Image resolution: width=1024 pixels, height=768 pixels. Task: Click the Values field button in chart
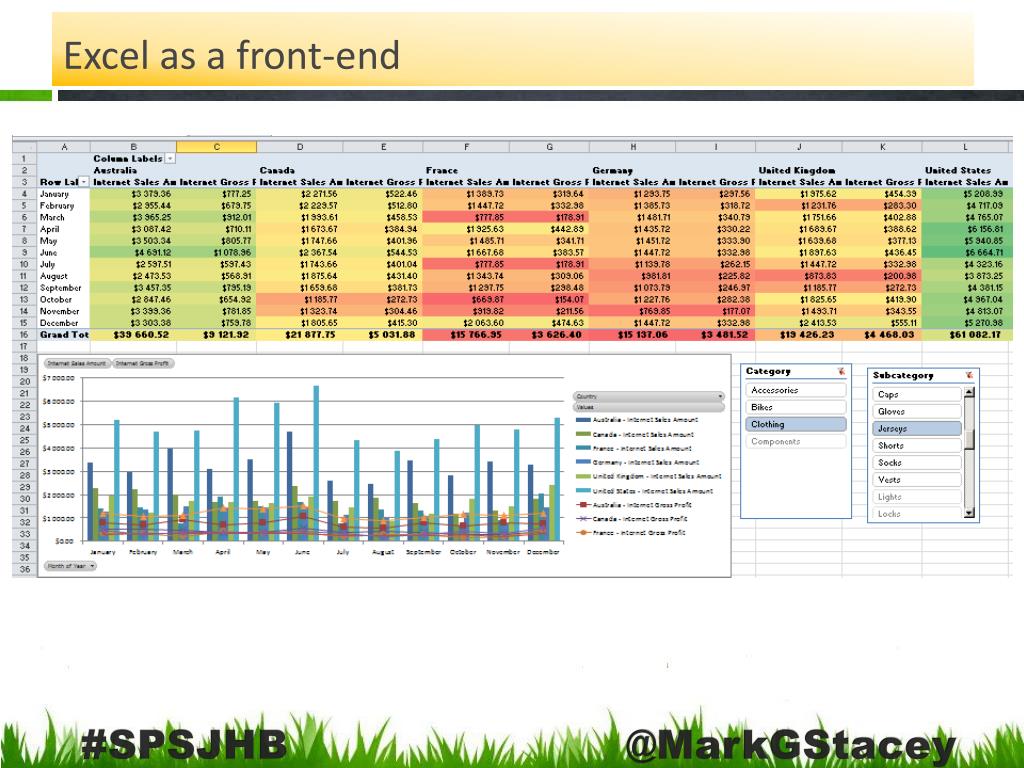point(648,407)
